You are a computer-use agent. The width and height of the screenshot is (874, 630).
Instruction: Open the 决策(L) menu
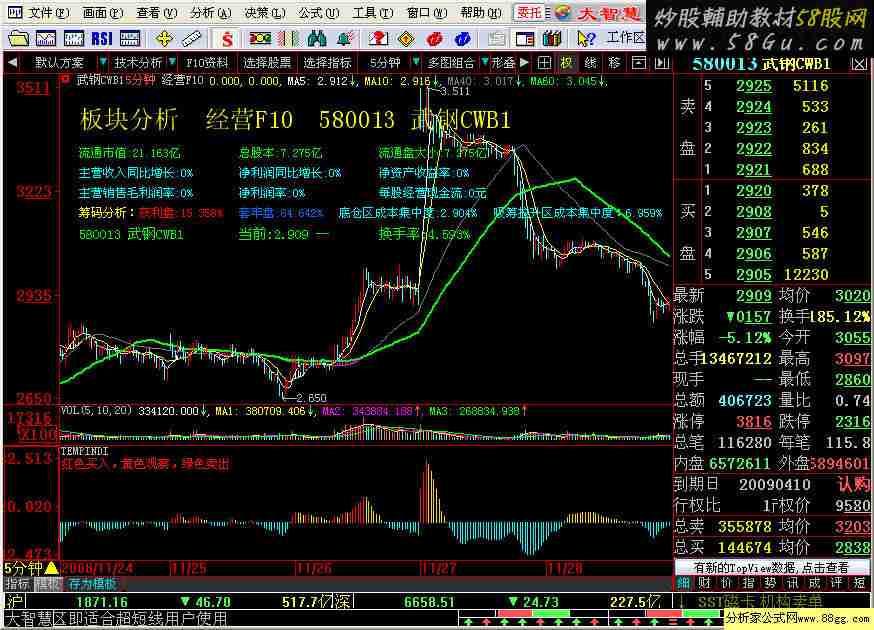click(265, 13)
